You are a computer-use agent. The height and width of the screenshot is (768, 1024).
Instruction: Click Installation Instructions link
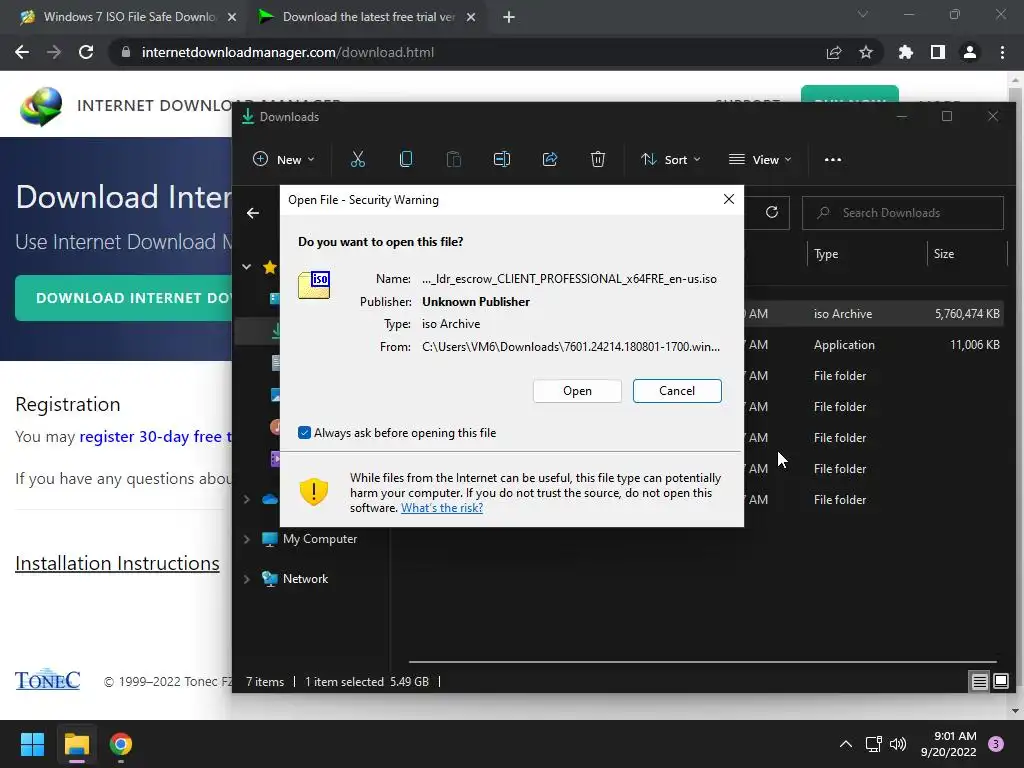click(x=118, y=564)
